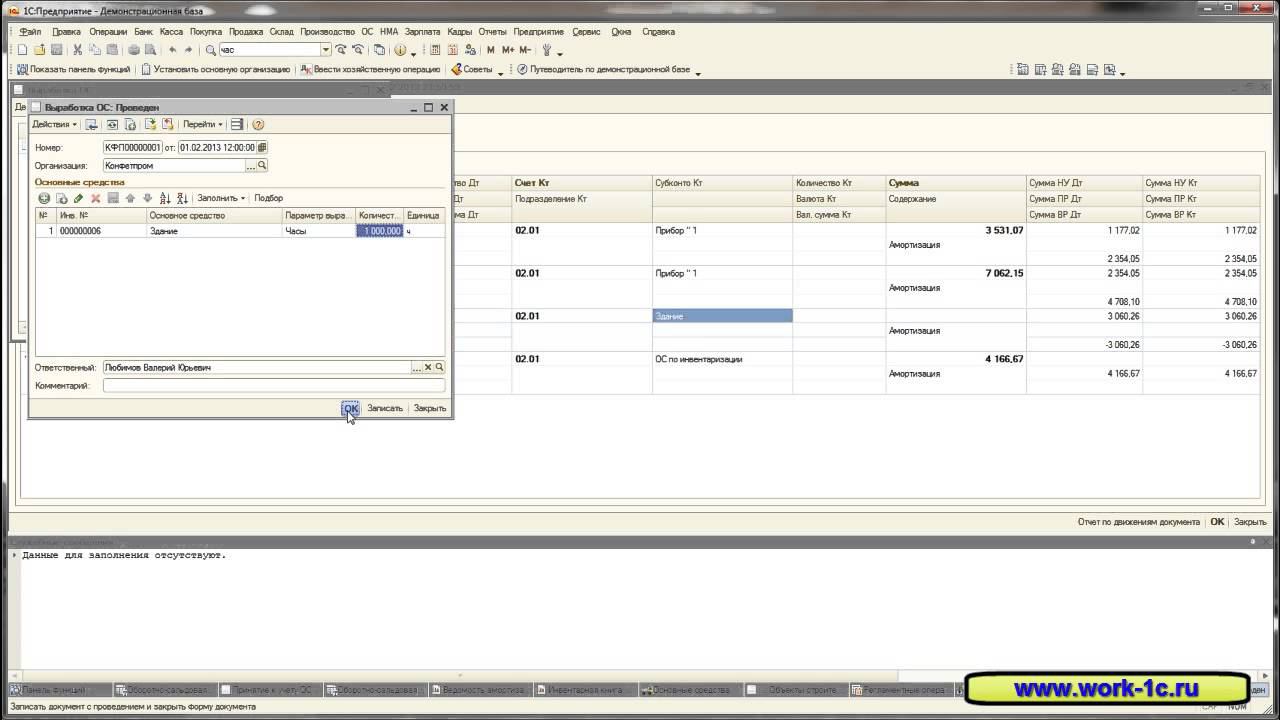Open the select button beside Организация field

(x=251, y=165)
